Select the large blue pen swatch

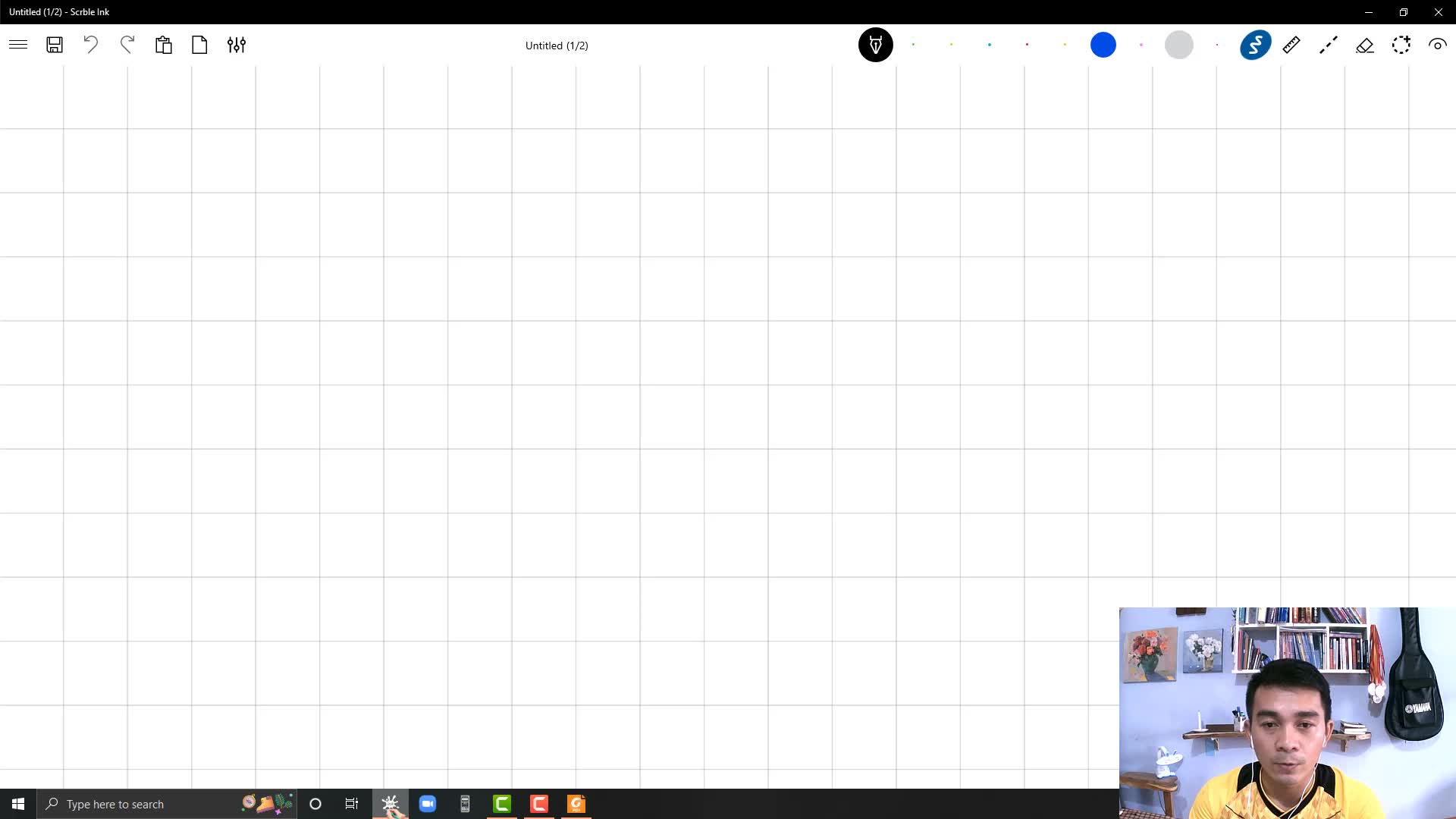[1103, 45]
